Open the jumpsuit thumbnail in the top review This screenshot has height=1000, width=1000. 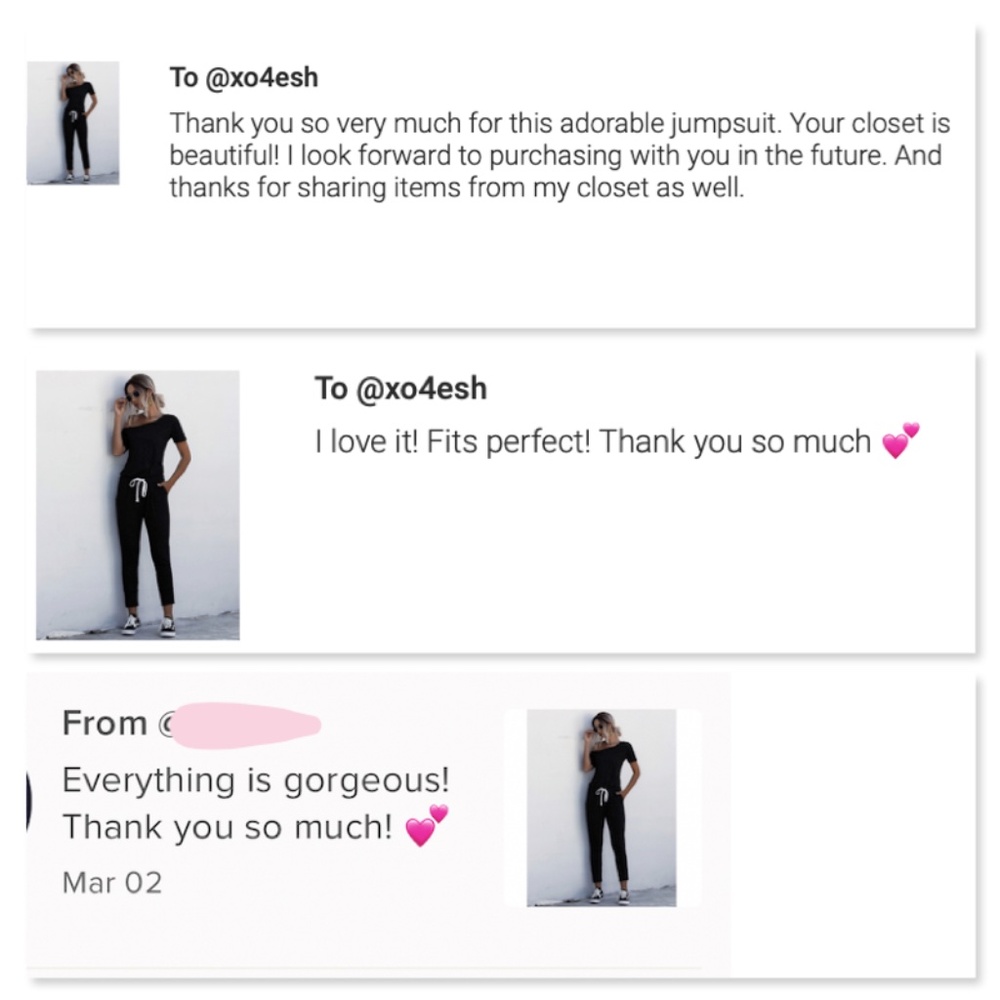coord(73,123)
